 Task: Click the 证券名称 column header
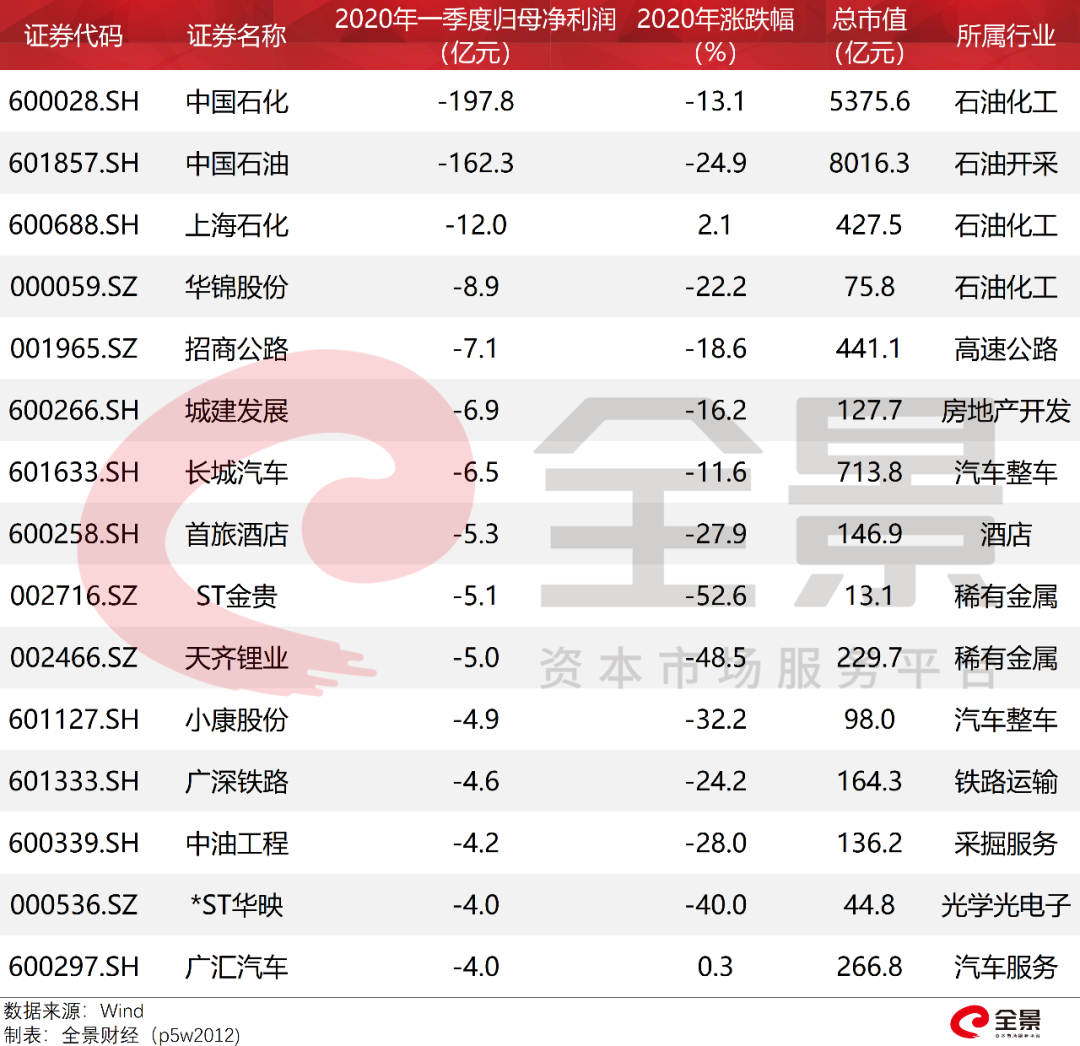[x=236, y=36]
